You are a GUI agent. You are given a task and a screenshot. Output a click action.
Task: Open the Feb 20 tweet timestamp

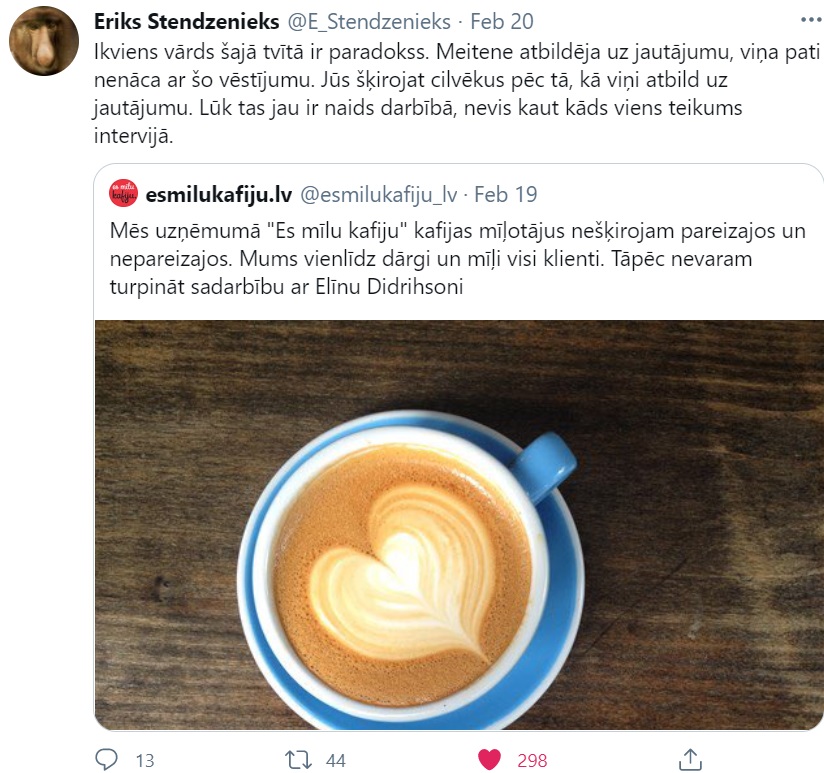(x=502, y=22)
